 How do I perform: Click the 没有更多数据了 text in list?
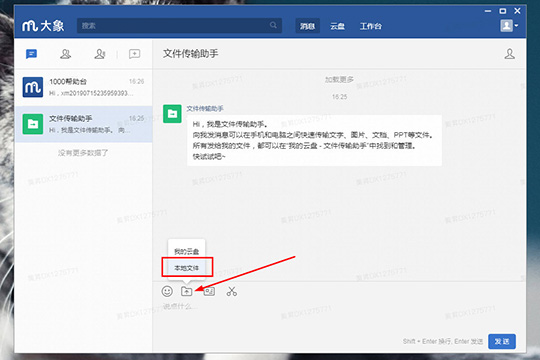(x=83, y=153)
